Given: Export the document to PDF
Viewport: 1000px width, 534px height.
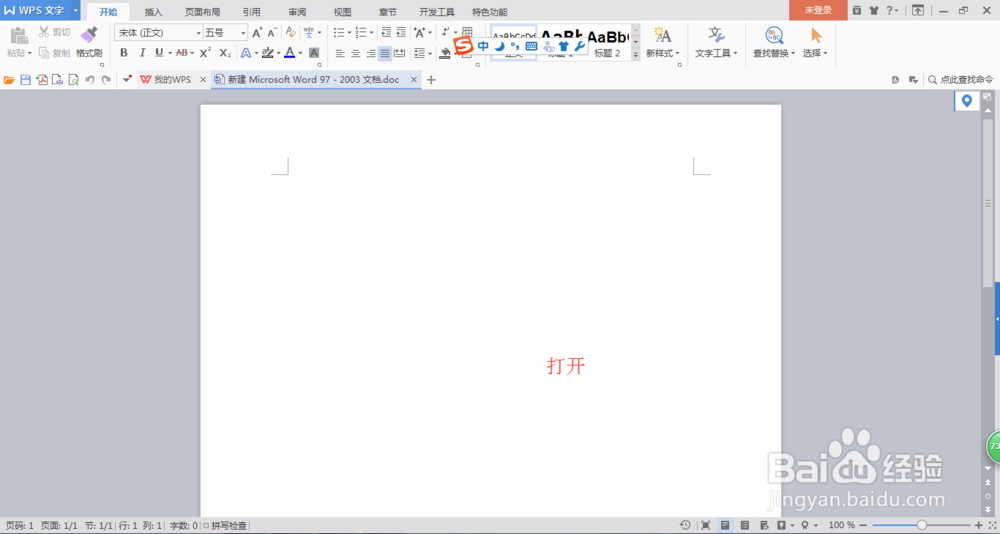Looking at the screenshot, I should (x=41, y=80).
